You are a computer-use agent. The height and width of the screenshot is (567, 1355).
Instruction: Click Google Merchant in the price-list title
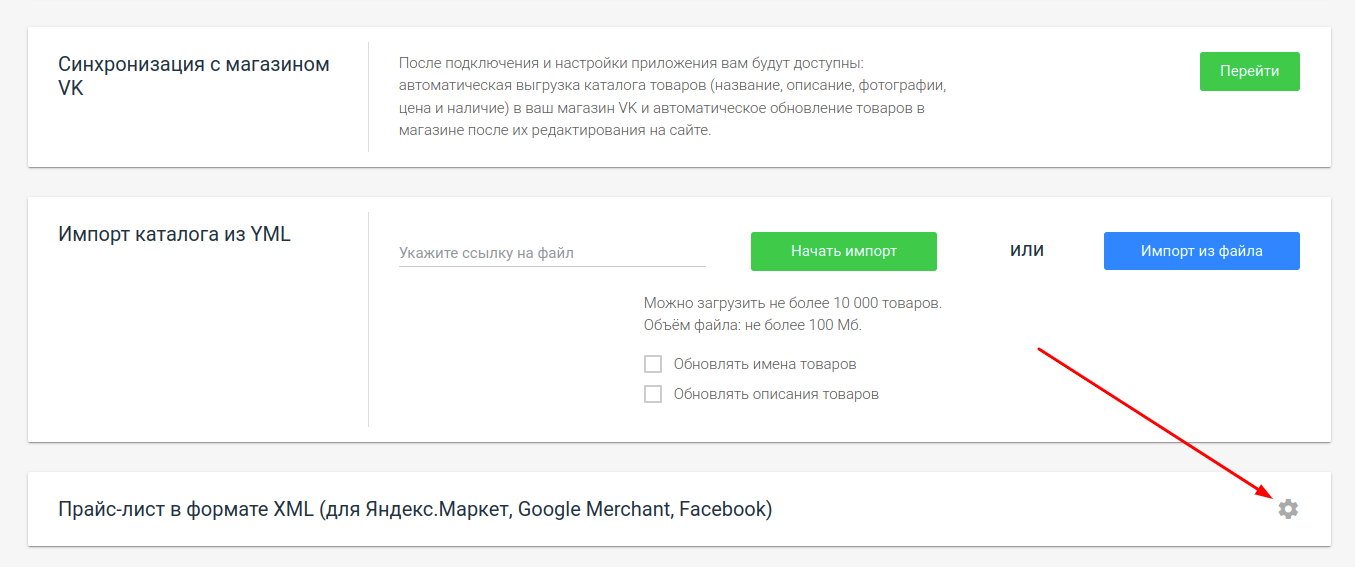coord(594,509)
